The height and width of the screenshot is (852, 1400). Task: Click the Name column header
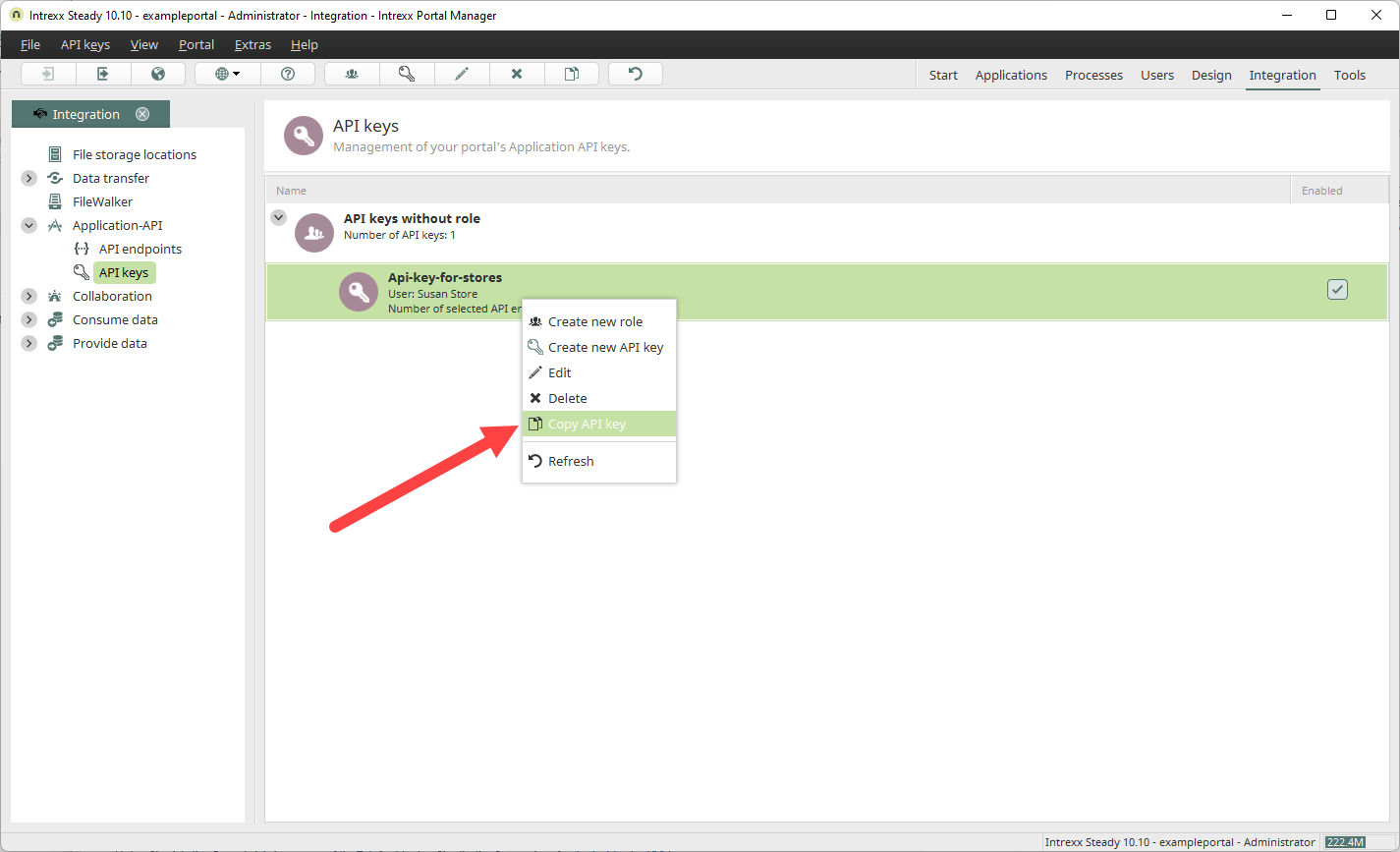click(x=777, y=191)
